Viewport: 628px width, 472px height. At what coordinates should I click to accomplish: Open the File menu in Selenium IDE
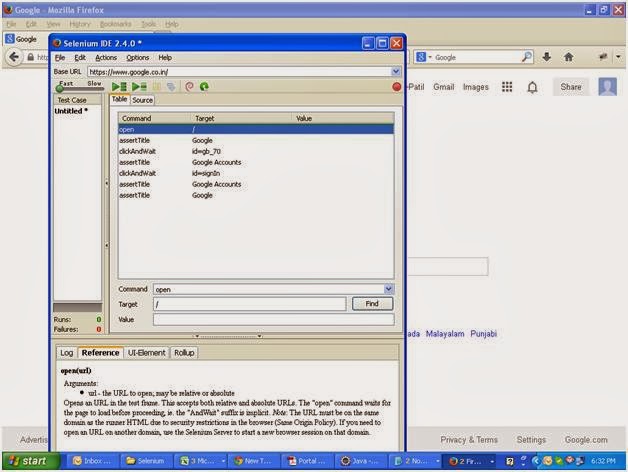tap(60, 58)
